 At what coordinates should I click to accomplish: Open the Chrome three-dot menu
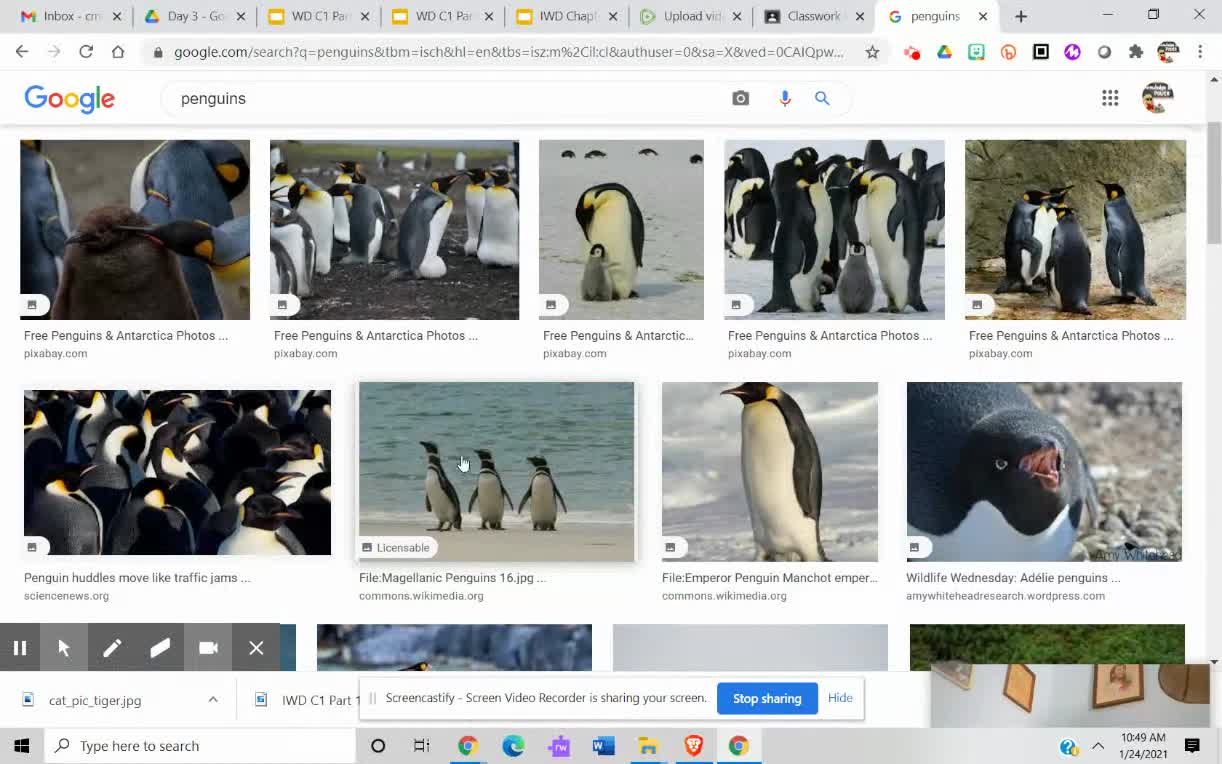click(x=1200, y=52)
